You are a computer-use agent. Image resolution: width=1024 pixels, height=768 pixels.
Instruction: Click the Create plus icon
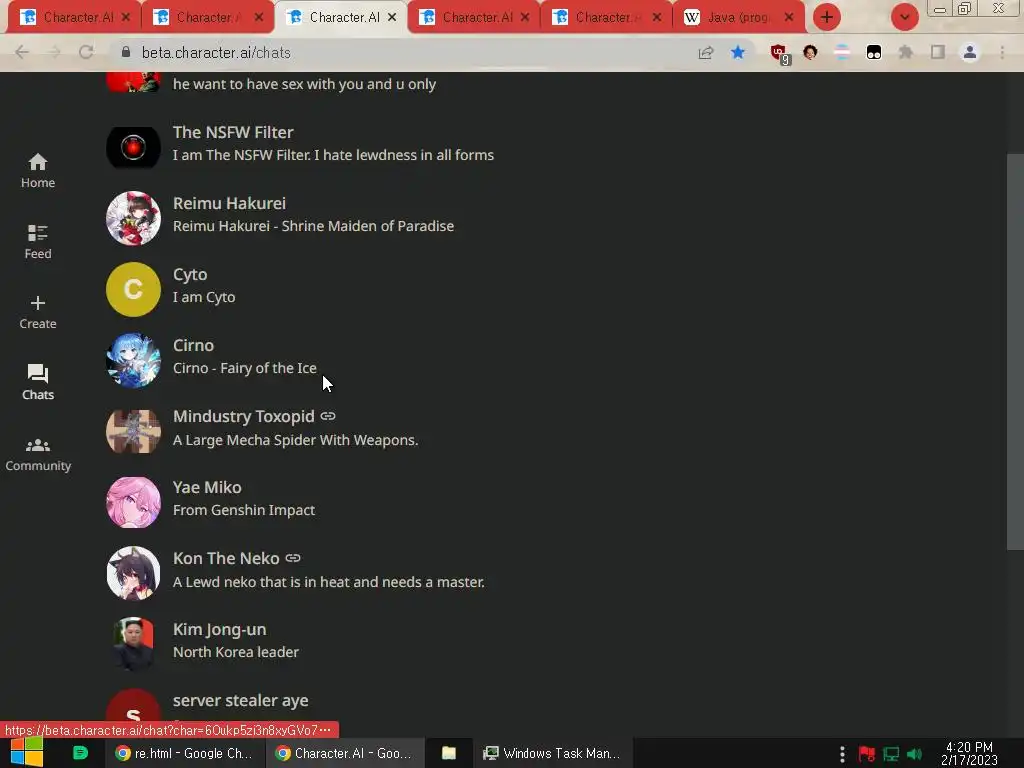click(x=38, y=303)
